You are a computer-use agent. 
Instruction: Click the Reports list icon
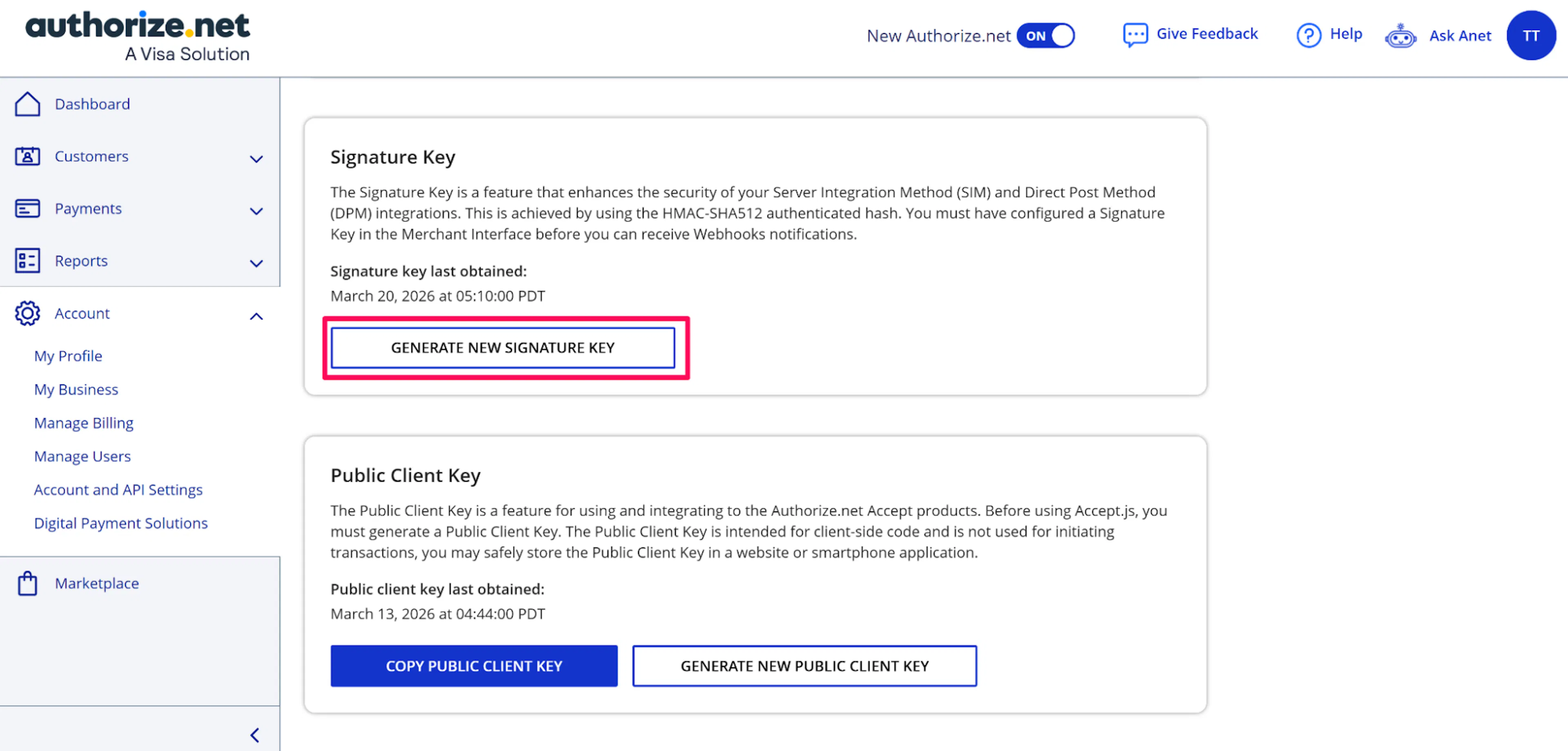pyautogui.click(x=27, y=260)
